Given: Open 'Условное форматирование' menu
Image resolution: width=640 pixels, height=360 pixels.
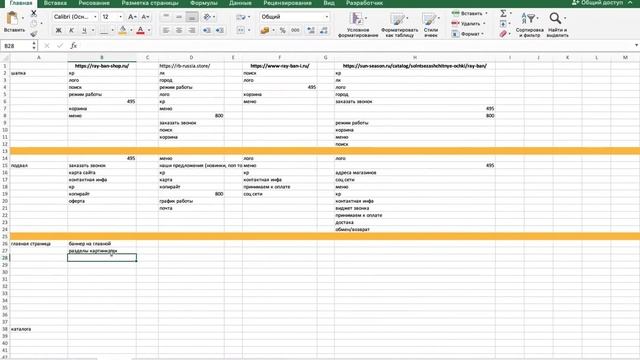Looking at the screenshot, I should [x=358, y=24].
